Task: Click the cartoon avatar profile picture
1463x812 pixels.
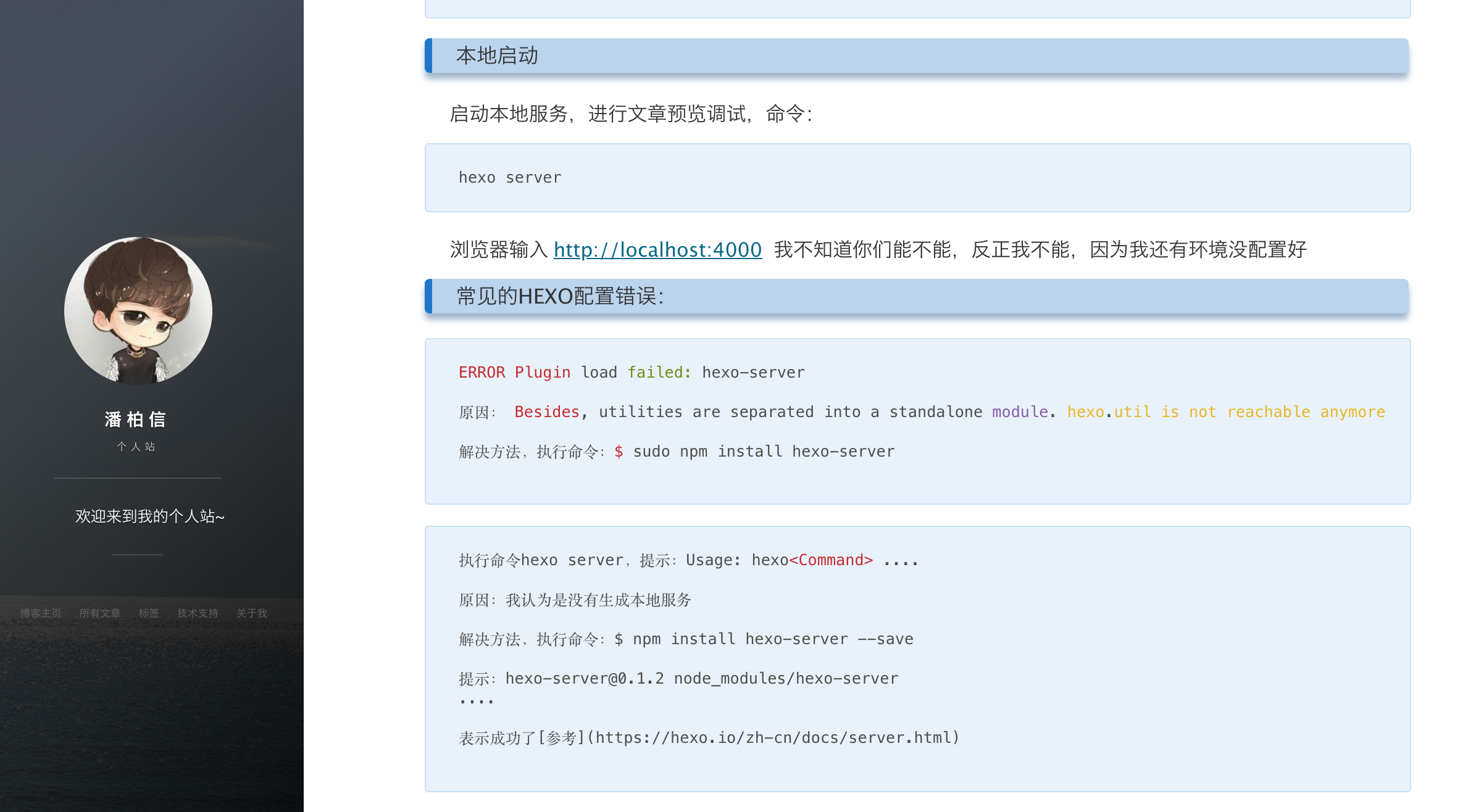Action: coord(138,310)
